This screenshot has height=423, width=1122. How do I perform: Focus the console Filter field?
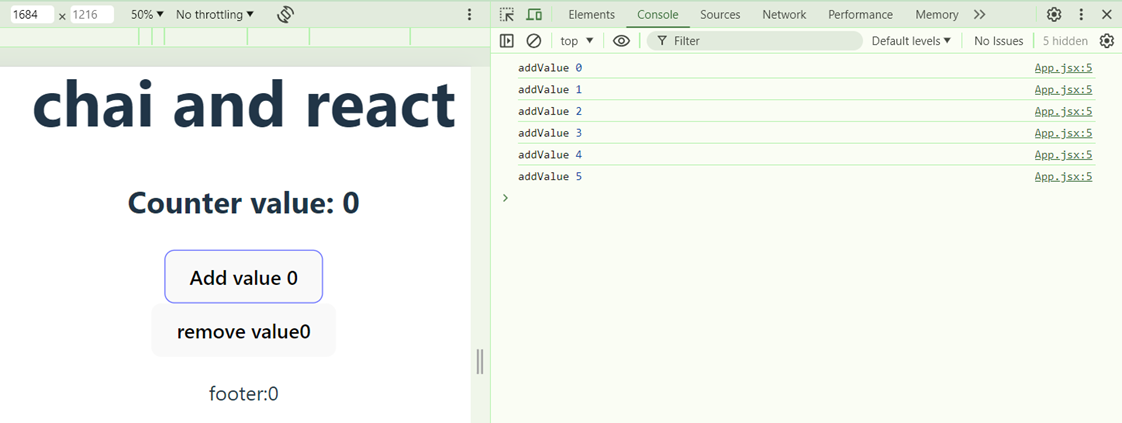click(x=755, y=41)
